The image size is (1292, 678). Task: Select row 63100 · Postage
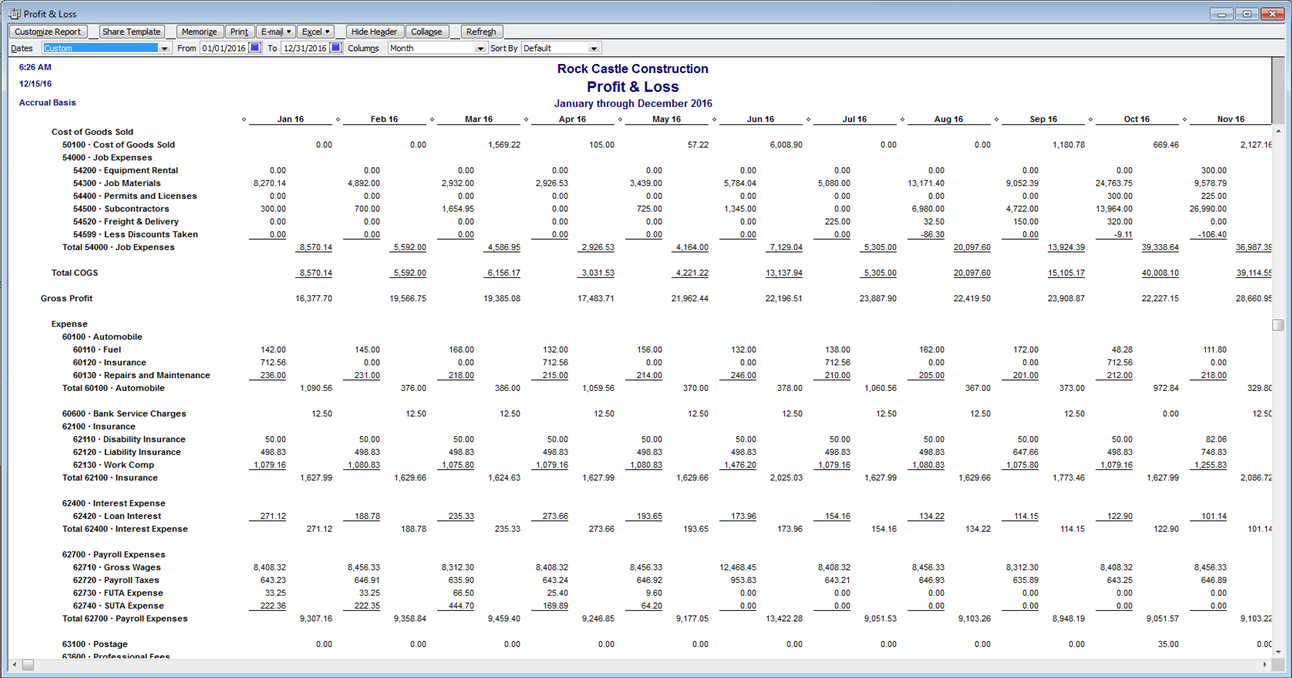95,644
